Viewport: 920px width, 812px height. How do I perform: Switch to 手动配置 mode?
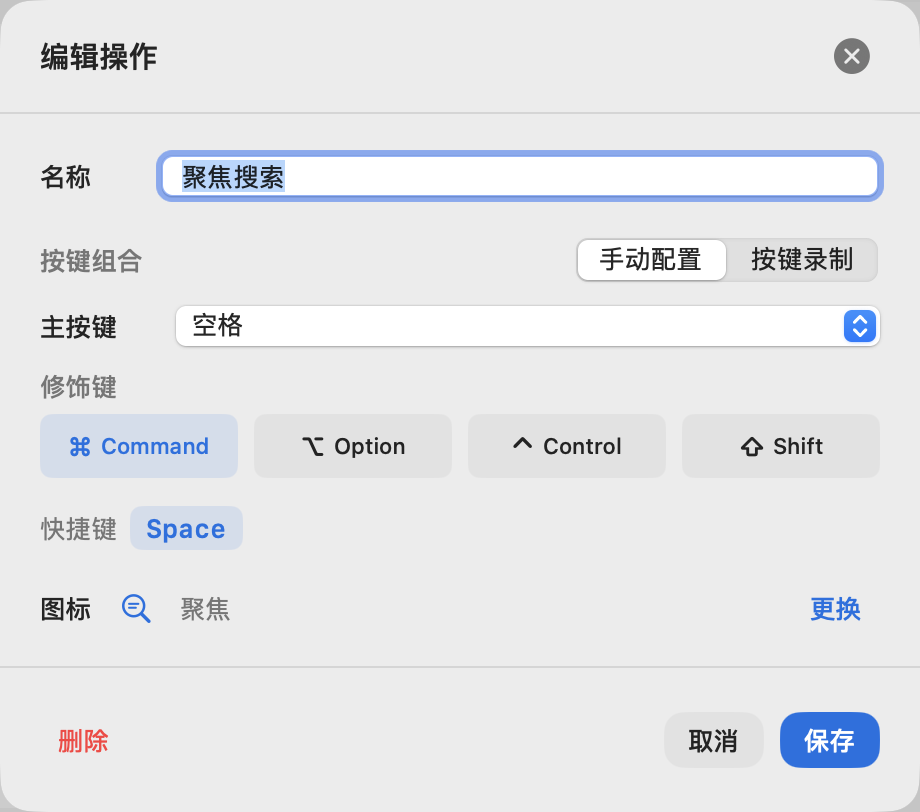tap(651, 259)
